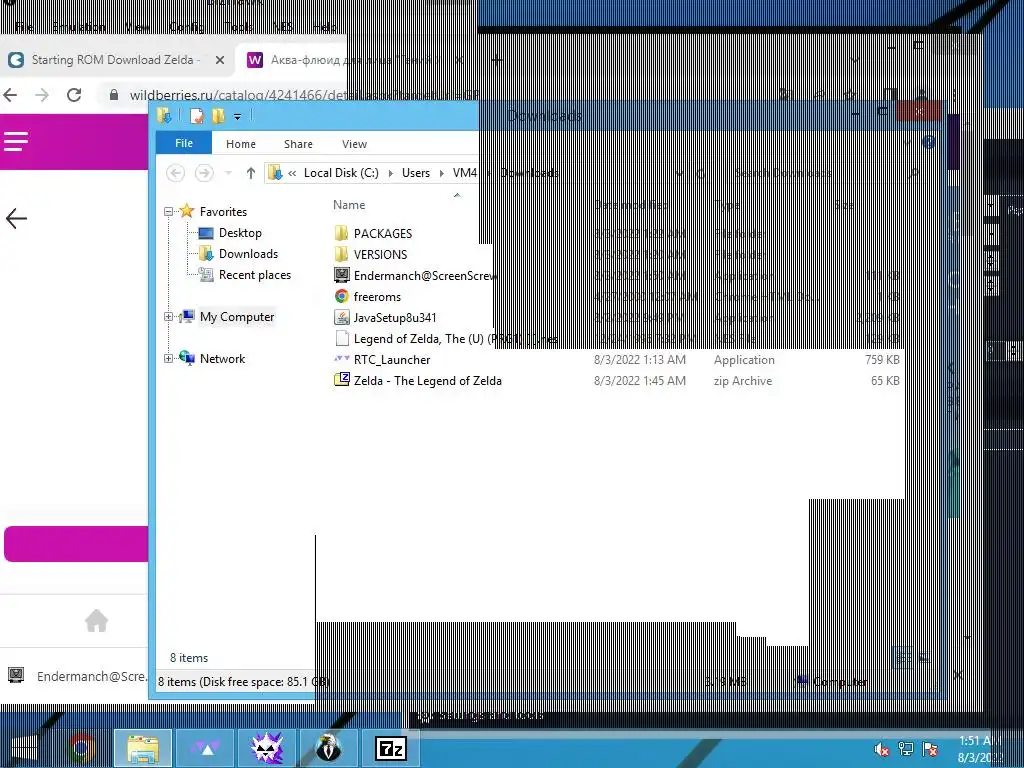Select Network in the navigation pane

[x=222, y=359]
